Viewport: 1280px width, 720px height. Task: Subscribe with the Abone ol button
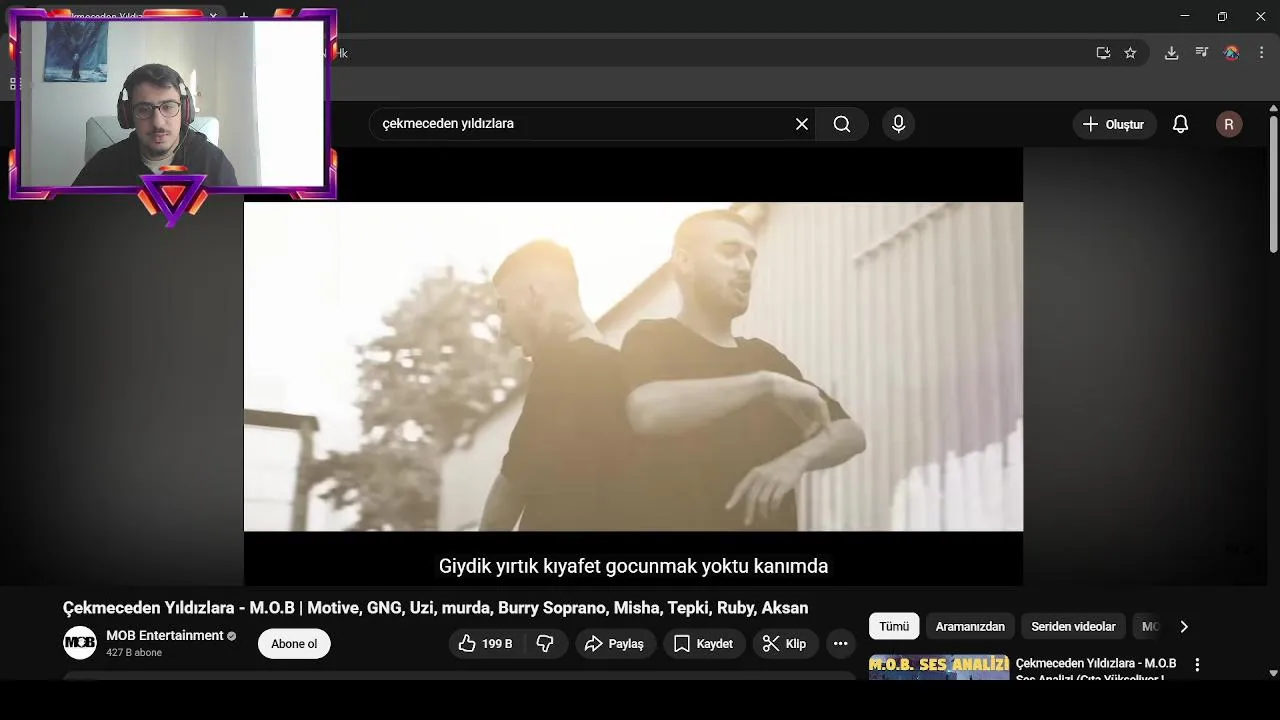click(294, 644)
